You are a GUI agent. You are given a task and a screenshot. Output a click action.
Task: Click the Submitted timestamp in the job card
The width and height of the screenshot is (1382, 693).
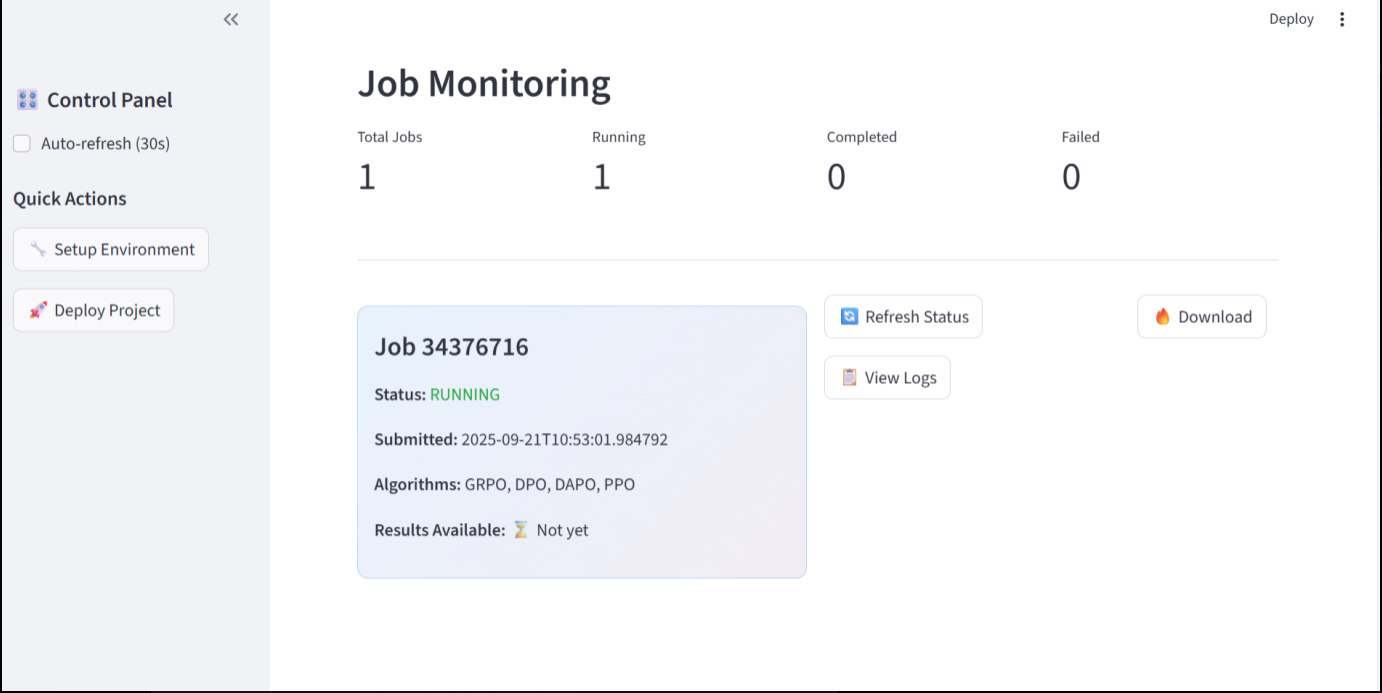point(564,440)
